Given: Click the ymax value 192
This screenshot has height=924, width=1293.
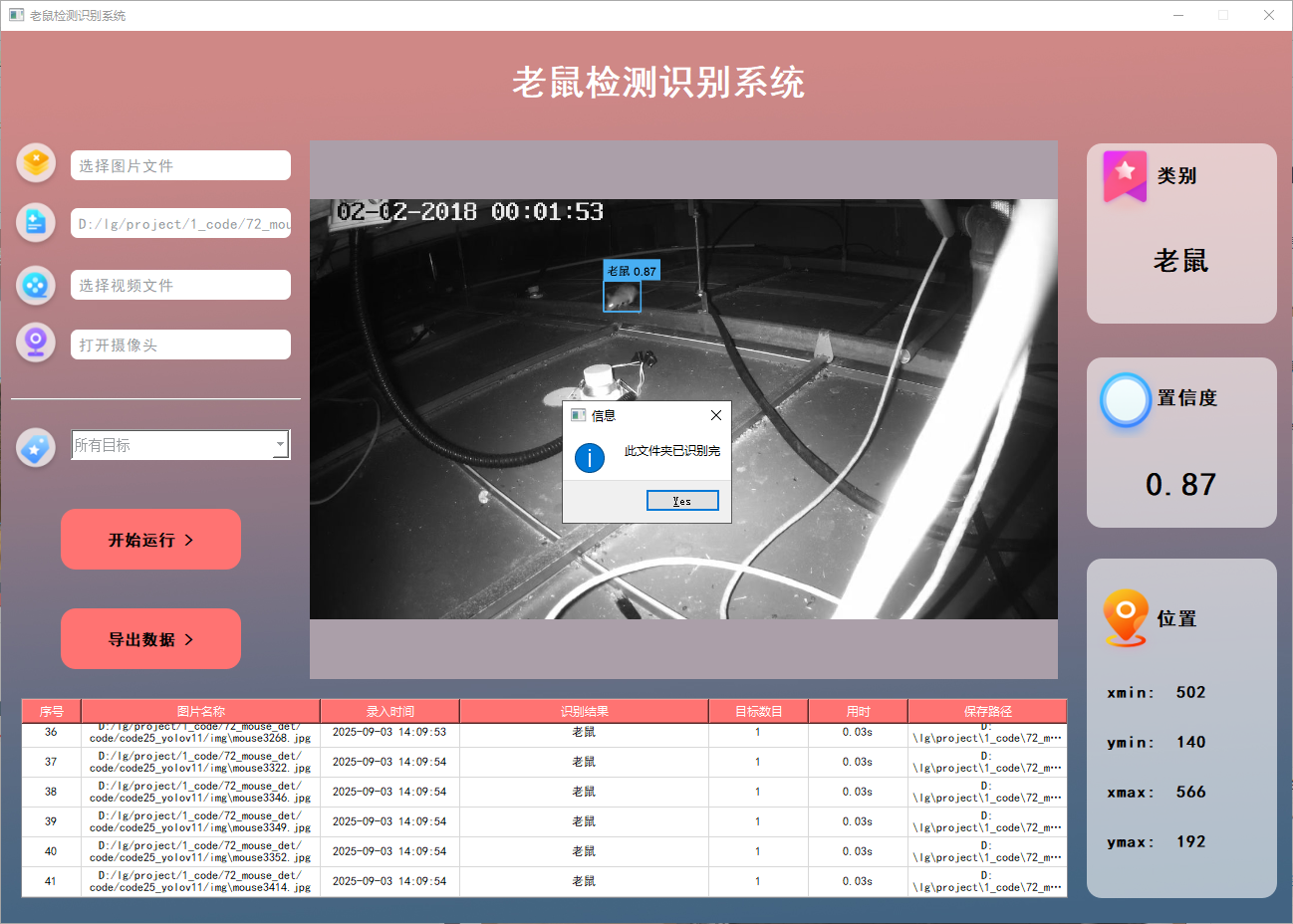Looking at the screenshot, I should click(x=1190, y=841).
